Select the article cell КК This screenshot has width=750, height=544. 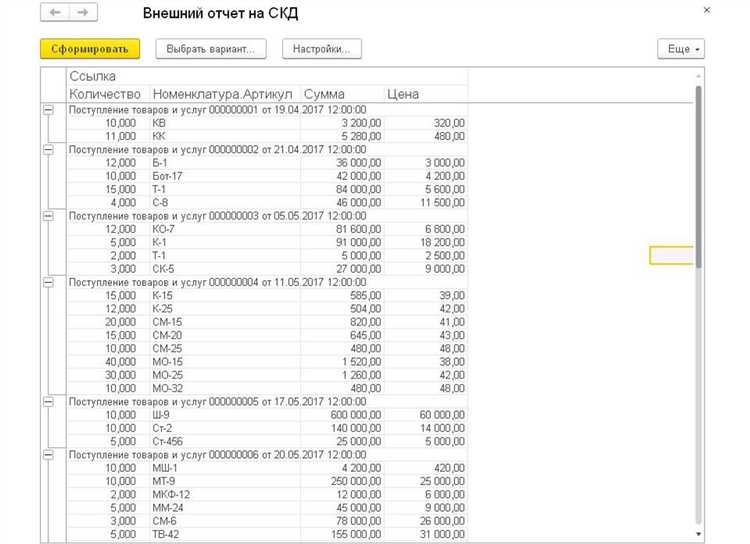point(225,136)
